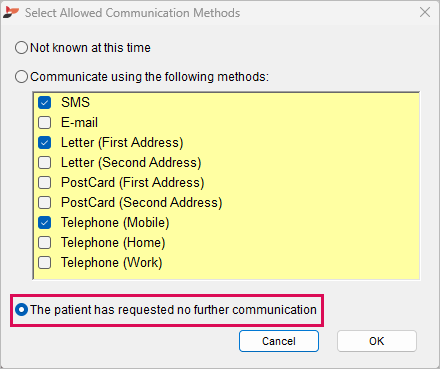Select the Not known at this time option

21,48
